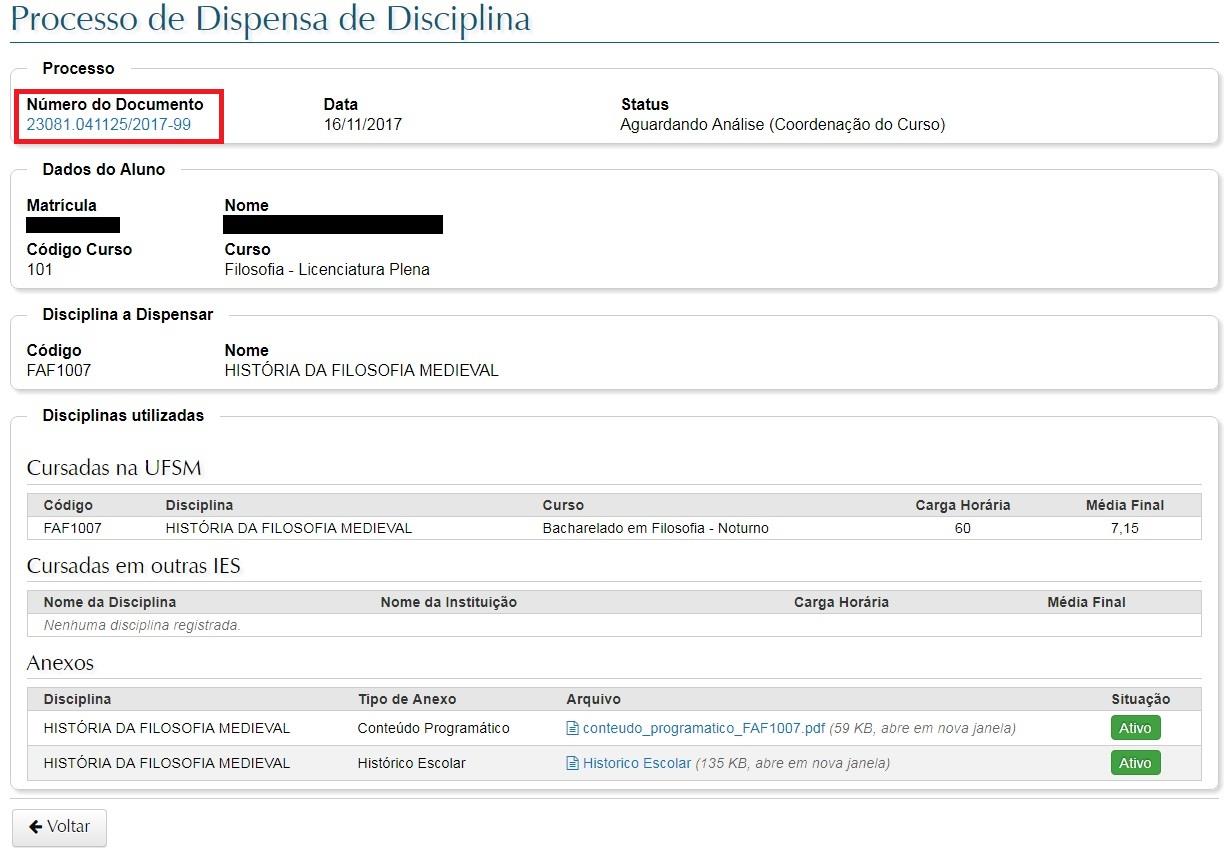Click Ativo badge in Histórico Escolar row

[x=1135, y=763]
